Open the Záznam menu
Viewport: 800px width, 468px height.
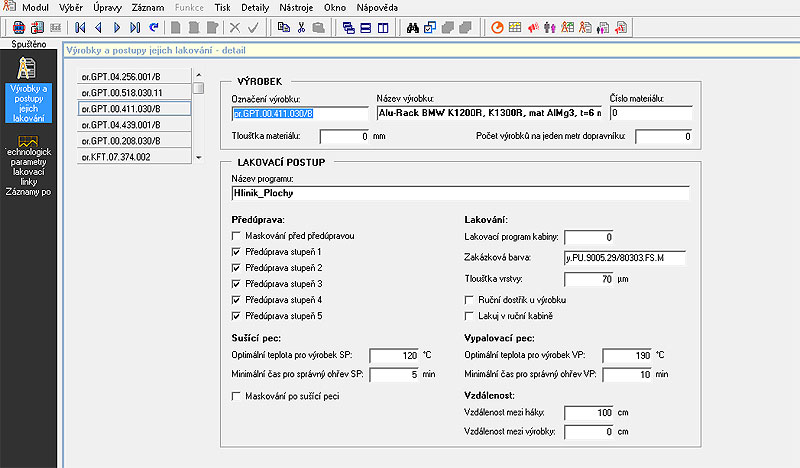(x=147, y=7)
